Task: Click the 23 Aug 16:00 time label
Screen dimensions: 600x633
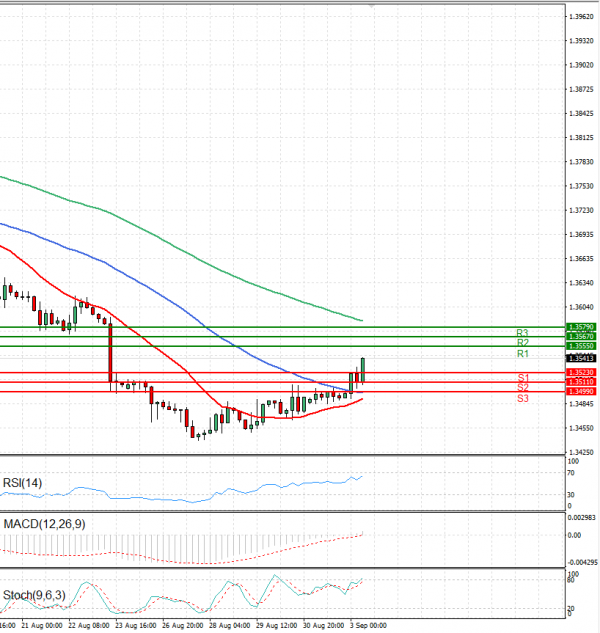Action: click(136, 626)
